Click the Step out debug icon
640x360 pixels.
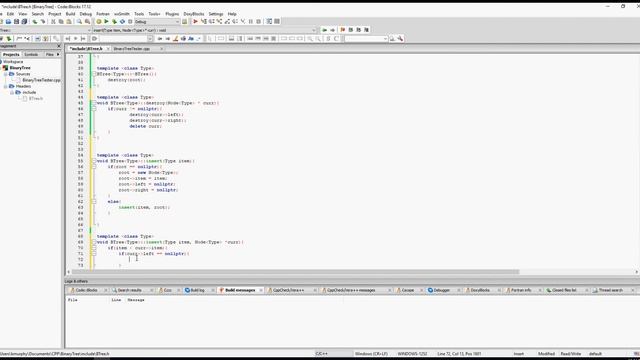[227, 21]
